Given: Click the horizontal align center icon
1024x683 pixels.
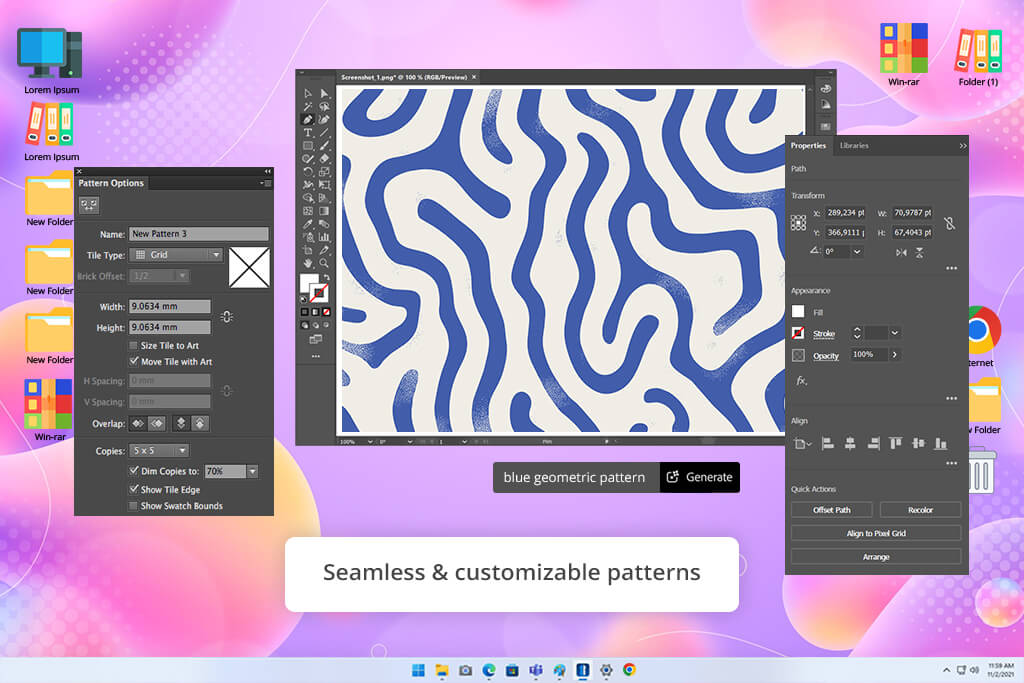Looking at the screenshot, I should (x=850, y=443).
